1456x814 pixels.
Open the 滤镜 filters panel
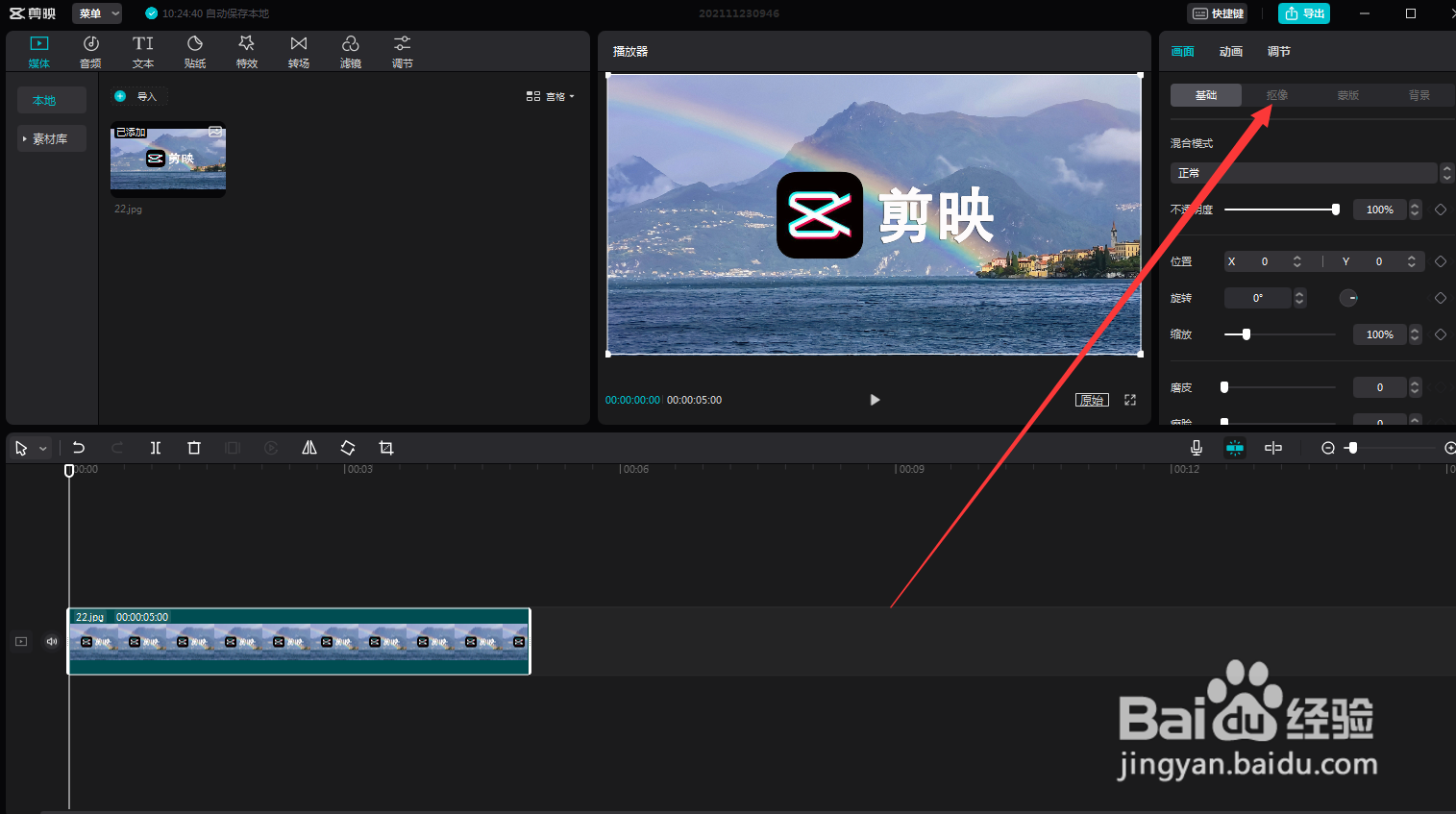[x=351, y=52]
